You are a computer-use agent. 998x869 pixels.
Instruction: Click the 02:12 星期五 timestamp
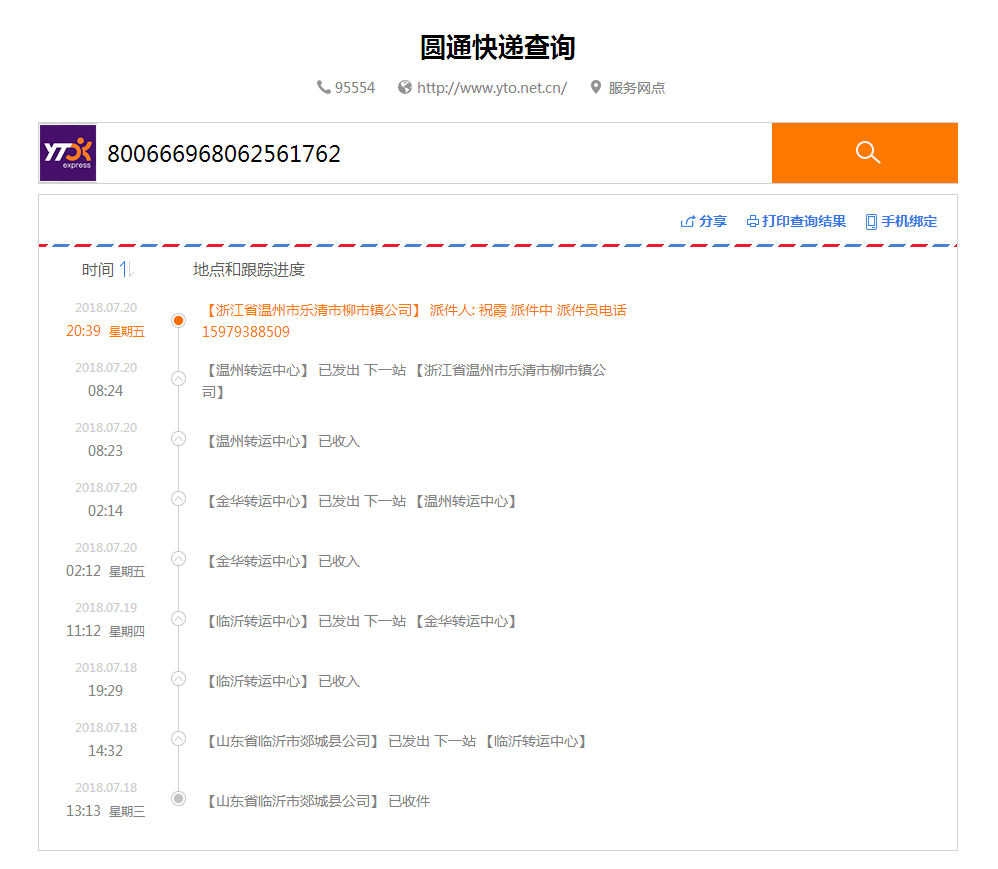106,571
